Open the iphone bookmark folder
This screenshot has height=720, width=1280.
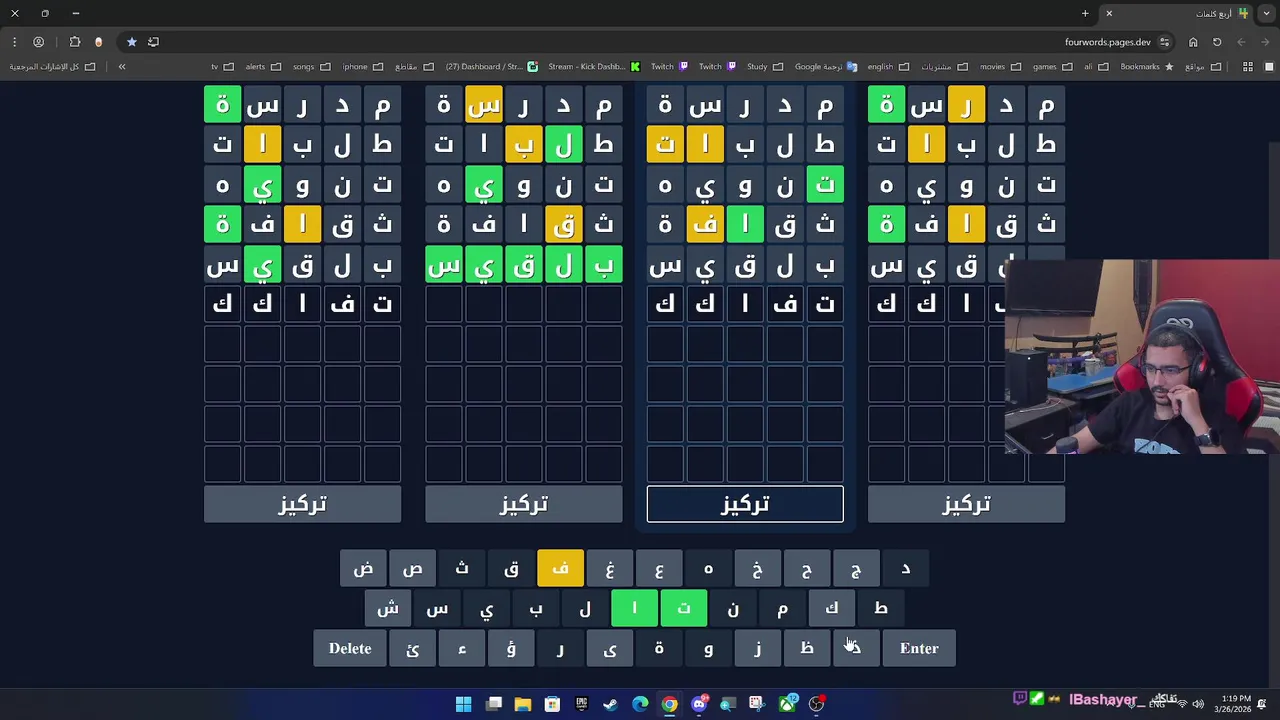(363, 67)
